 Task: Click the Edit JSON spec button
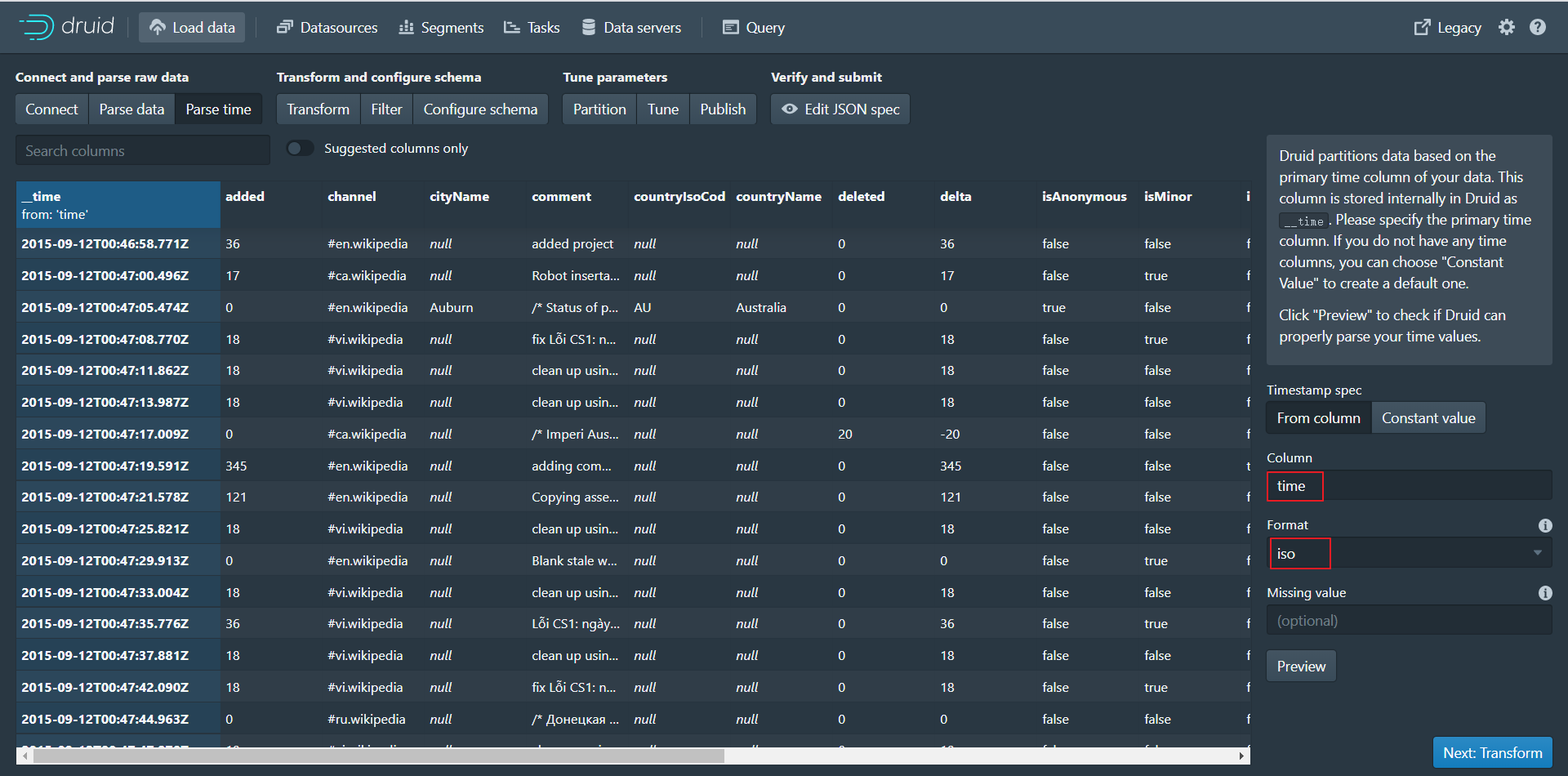coord(840,109)
